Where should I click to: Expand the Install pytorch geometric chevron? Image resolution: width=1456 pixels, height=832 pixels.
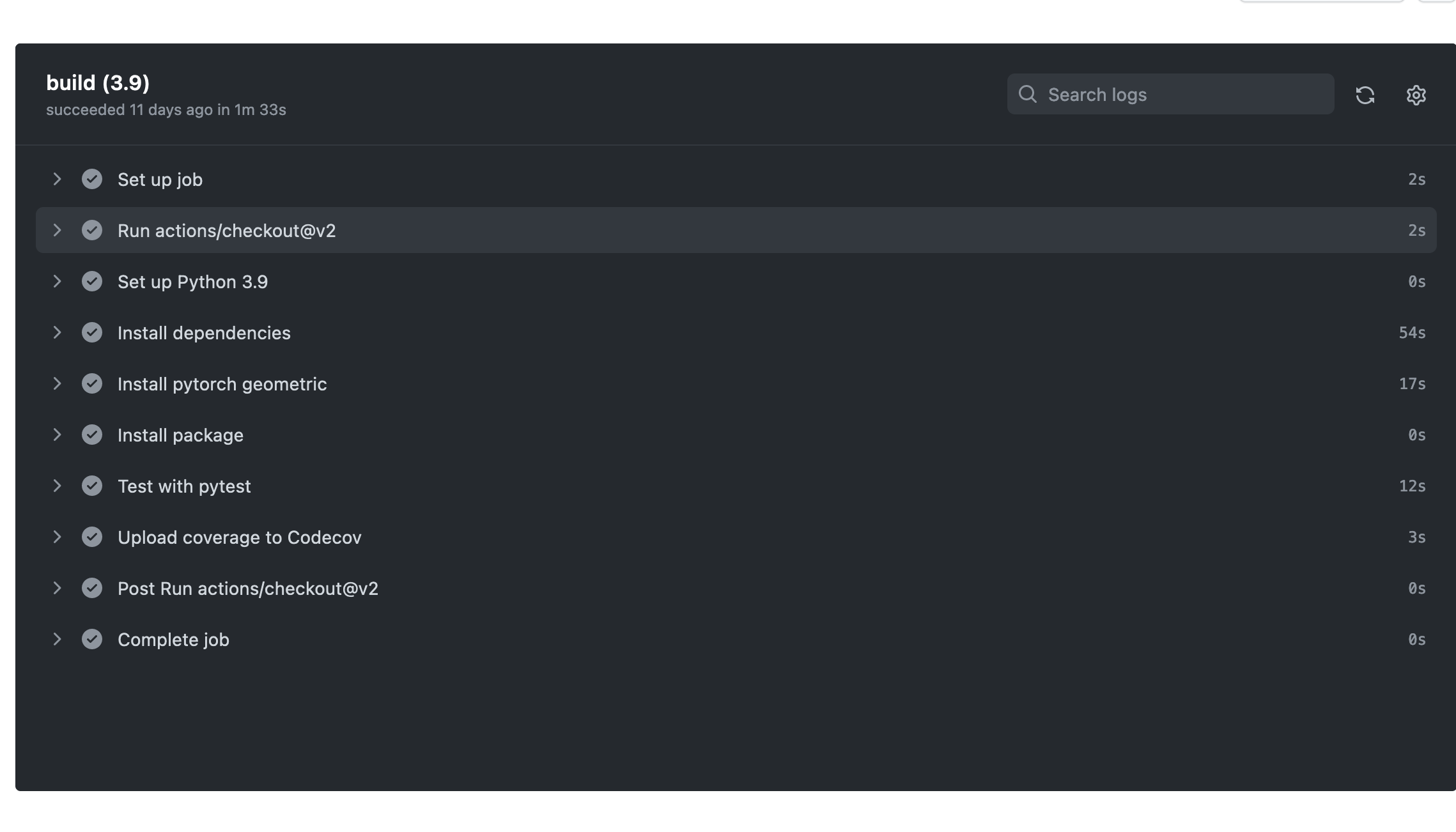click(57, 383)
